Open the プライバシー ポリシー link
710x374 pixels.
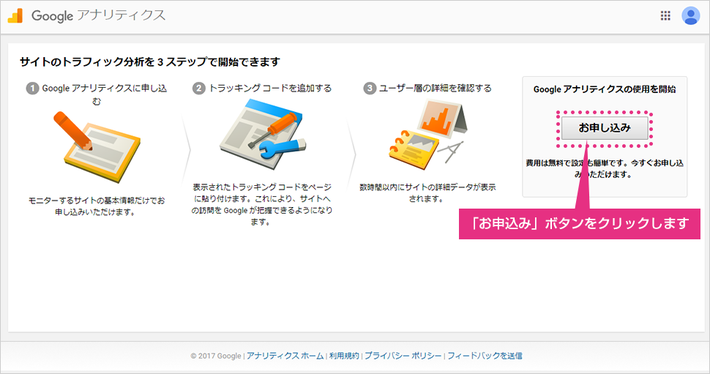(x=403, y=356)
